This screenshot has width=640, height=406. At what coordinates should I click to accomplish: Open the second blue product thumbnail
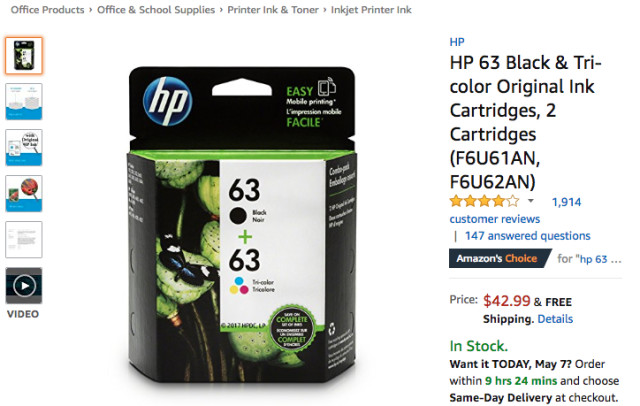24,102
